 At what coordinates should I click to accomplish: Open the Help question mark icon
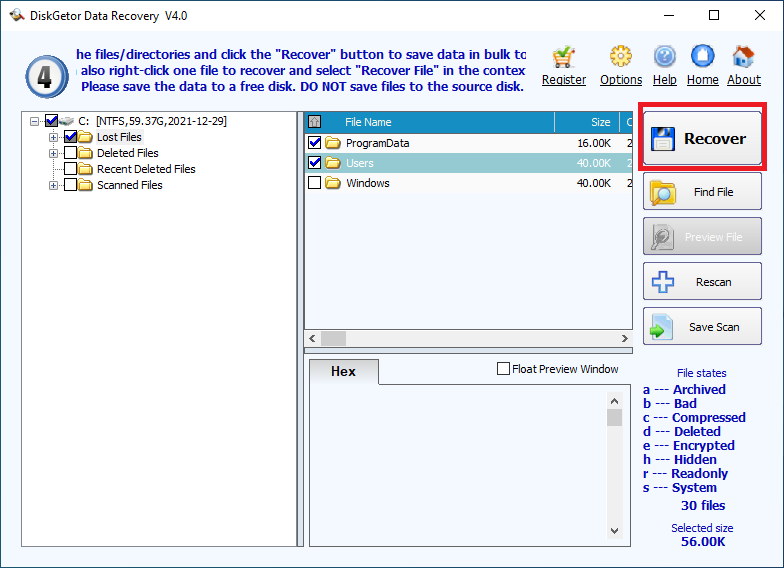[x=665, y=58]
